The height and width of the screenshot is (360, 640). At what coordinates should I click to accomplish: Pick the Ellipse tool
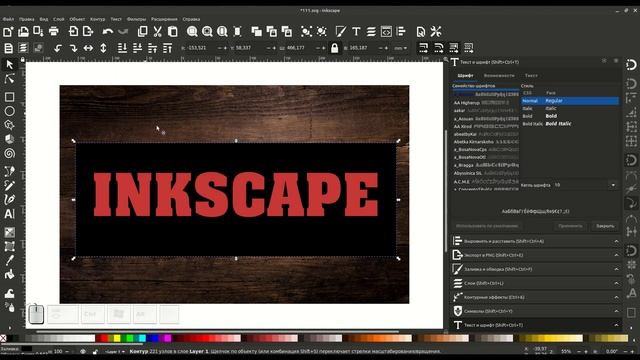coord(9,111)
